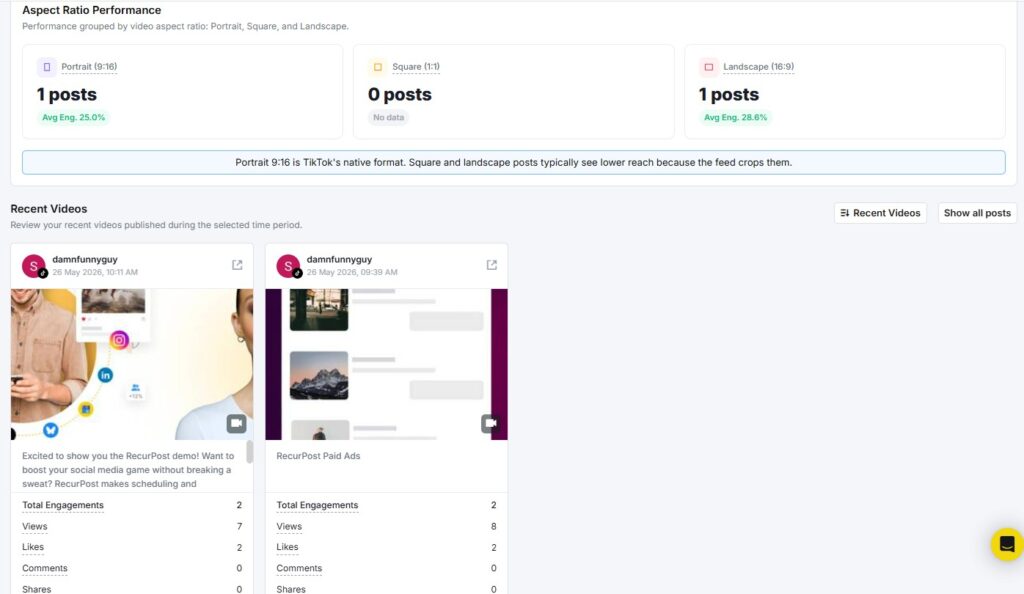The height and width of the screenshot is (594, 1024).
Task: Click video camera icon on Paid Ads thumbnail
Action: [x=490, y=423]
